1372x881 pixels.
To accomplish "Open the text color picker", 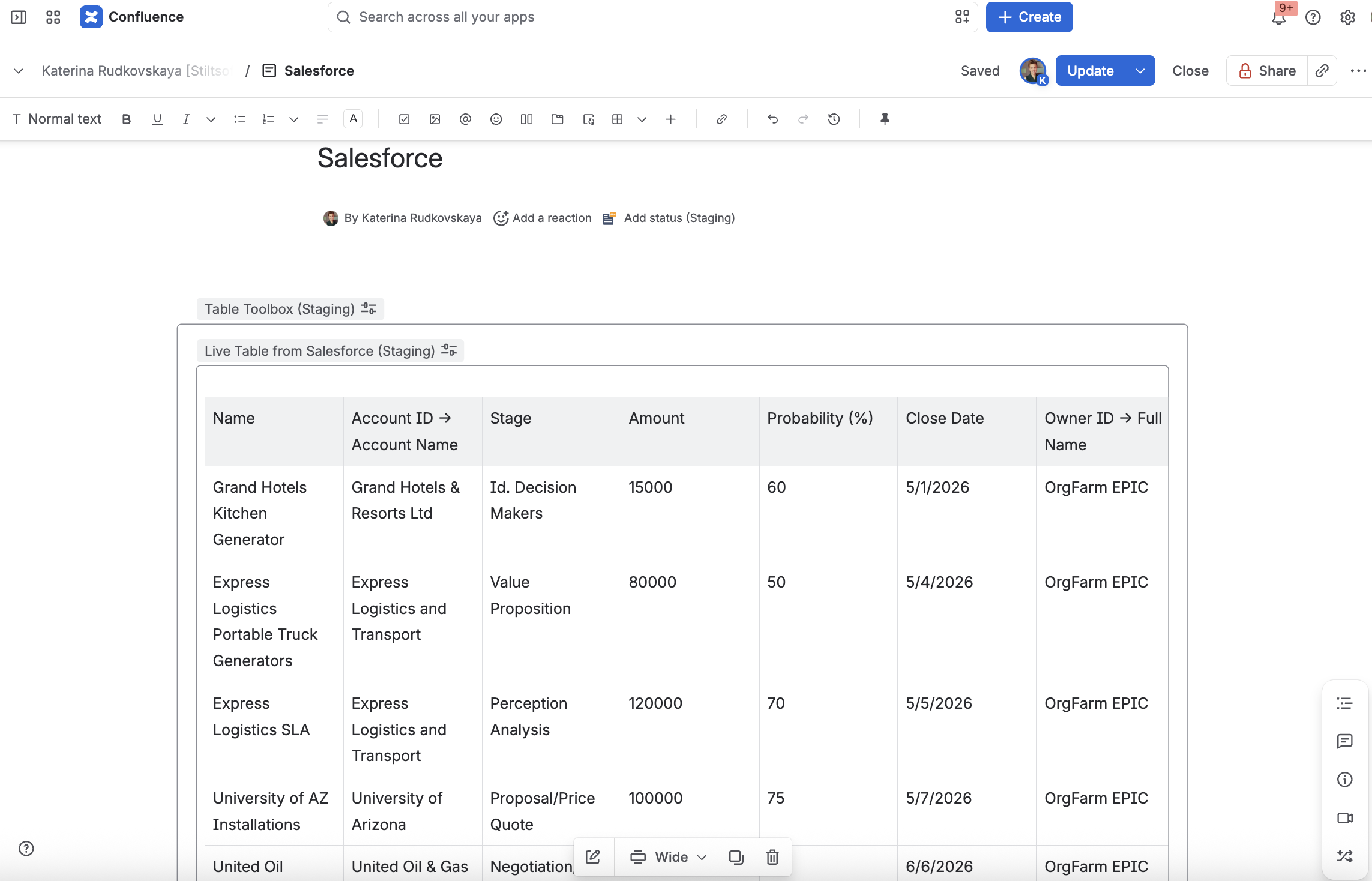I will (x=353, y=119).
